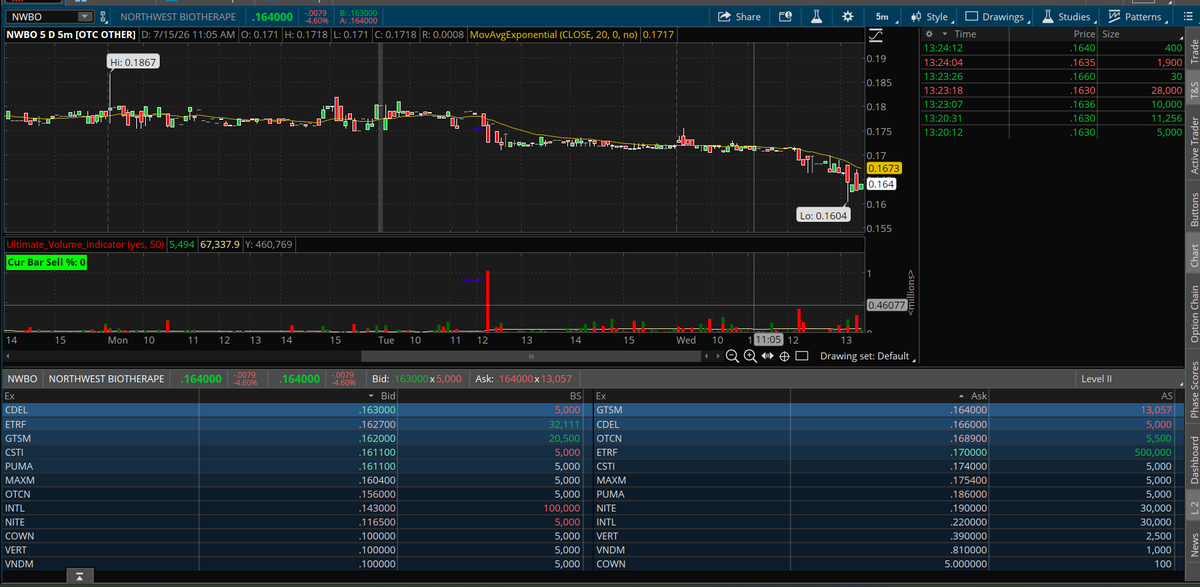Click the Hi: 0.1867 price bubble
The image size is (1200, 587).
[x=134, y=62]
